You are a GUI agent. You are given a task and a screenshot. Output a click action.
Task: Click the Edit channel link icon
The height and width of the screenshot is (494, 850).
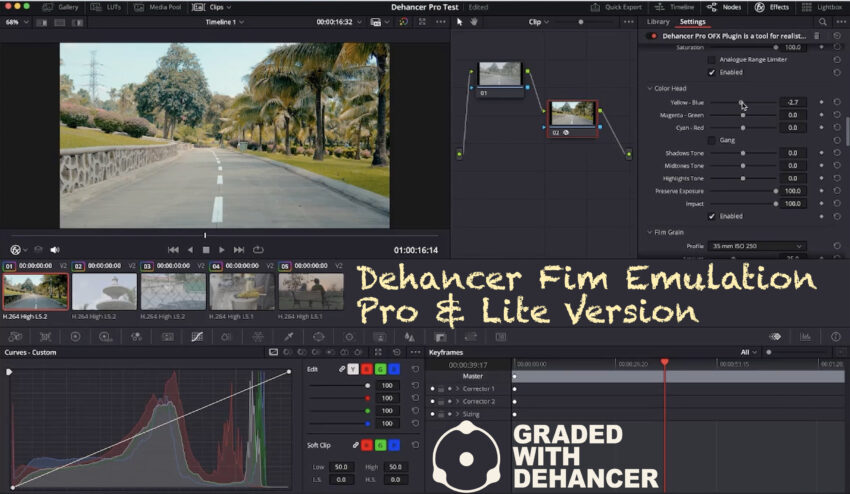click(x=342, y=369)
